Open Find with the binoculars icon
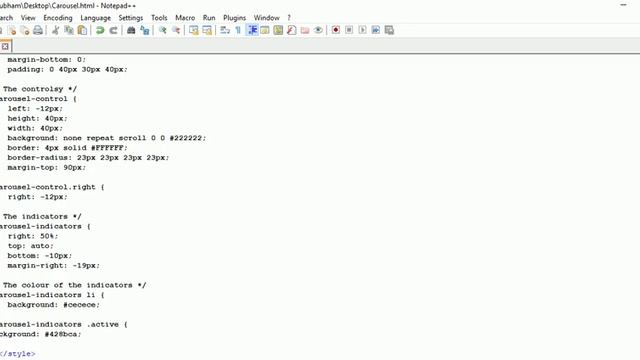This screenshot has height=360, width=640. (131, 30)
